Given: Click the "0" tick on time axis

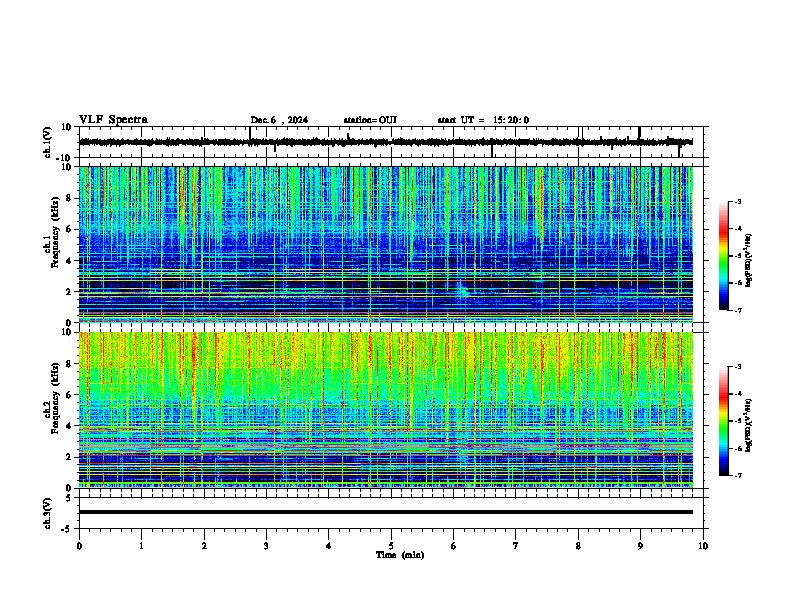Looking at the screenshot, I should tap(79, 546).
